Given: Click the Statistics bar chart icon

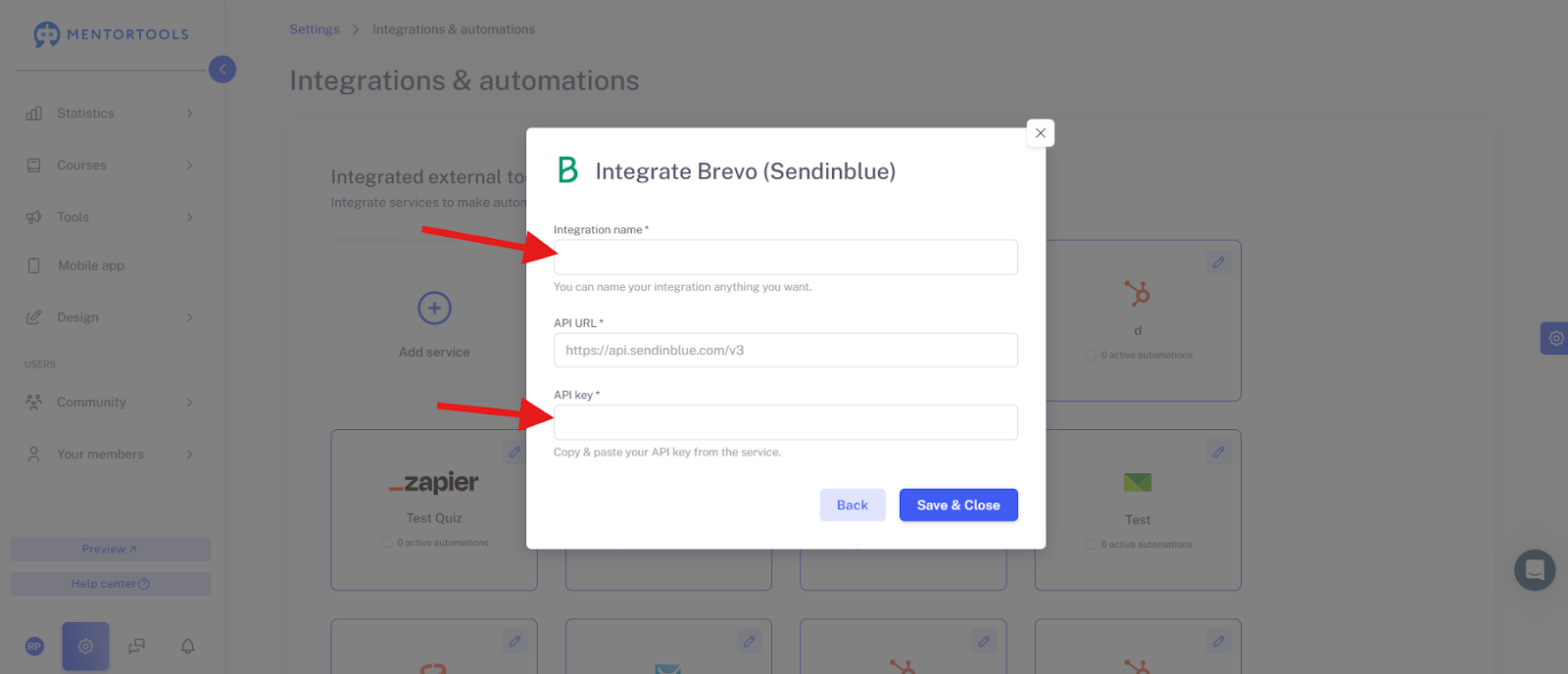Looking at the screenshot, I should coord(33,114).
